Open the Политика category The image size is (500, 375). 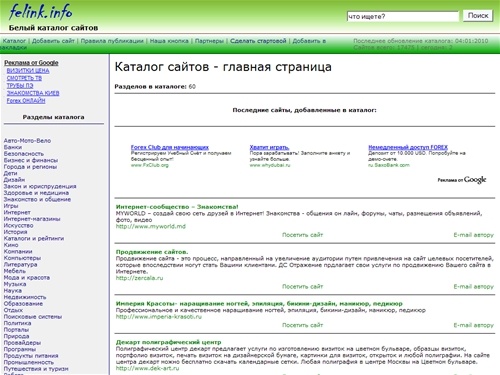pyautogui.click(x=17, y=323)
